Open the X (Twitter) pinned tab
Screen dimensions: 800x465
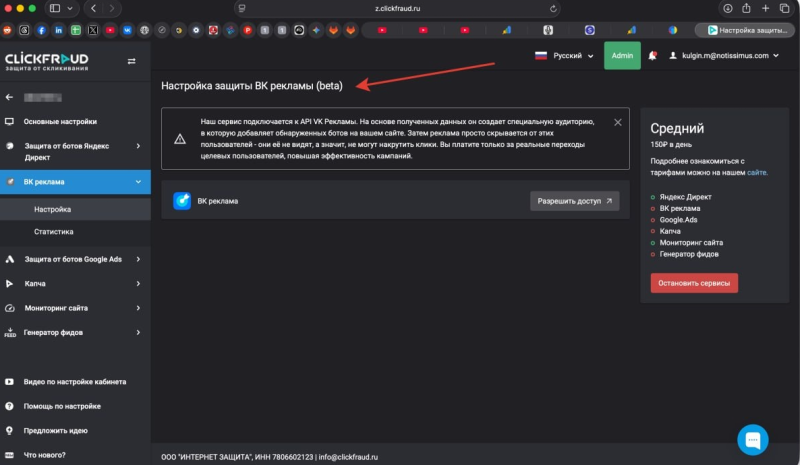click(x=93, y=30)
